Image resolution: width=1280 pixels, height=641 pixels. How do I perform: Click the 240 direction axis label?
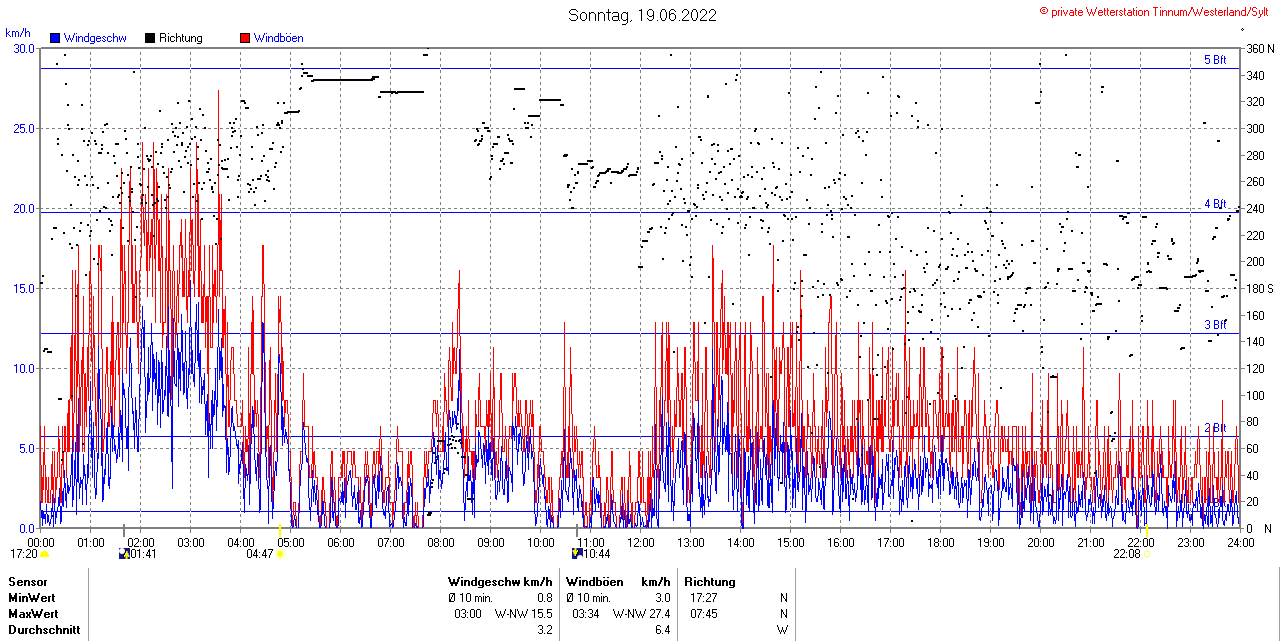(x=1255, y=208)
